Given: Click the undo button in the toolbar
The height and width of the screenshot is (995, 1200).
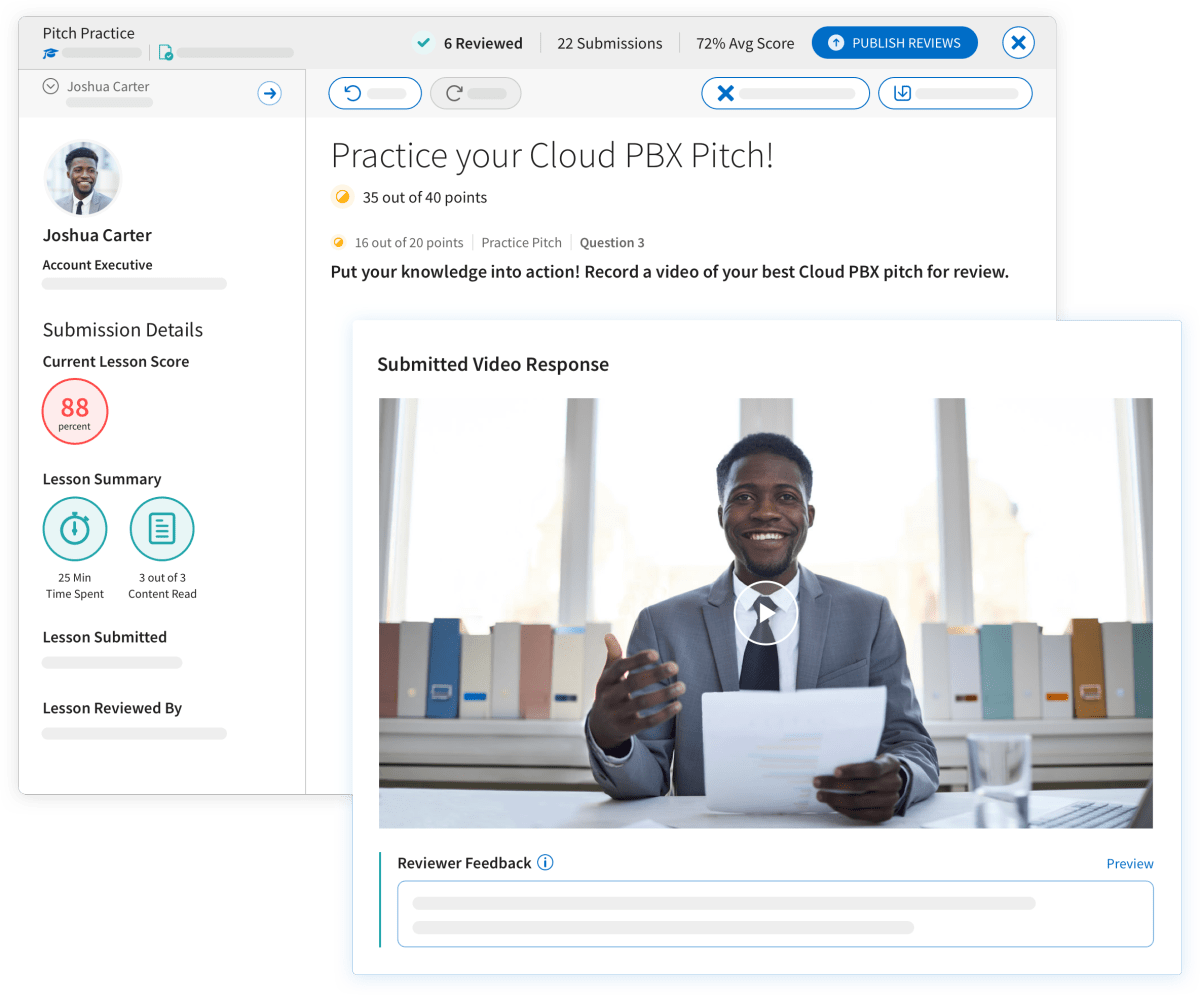Looking at the screenshot, I should tap(375, 92).
